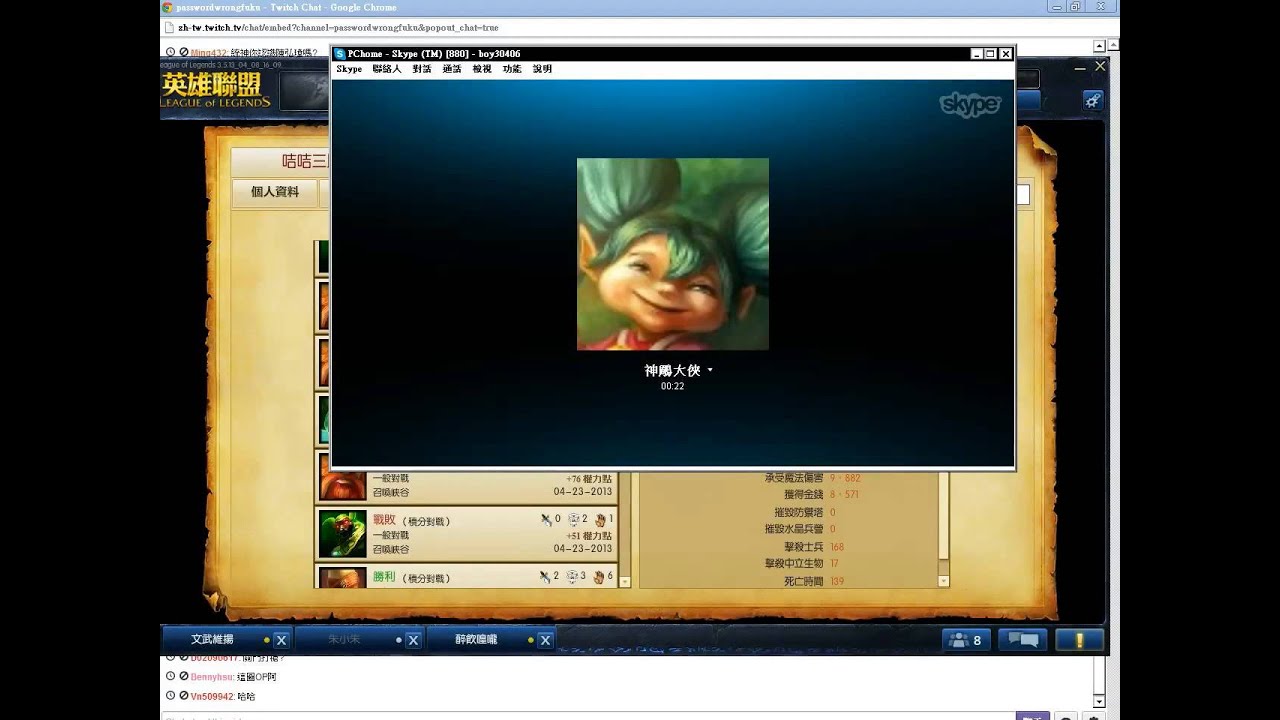Viewport: 1280px width, 720px height.
Task: Open the 個人資料 tab in League client
Action: pos(275,192)
